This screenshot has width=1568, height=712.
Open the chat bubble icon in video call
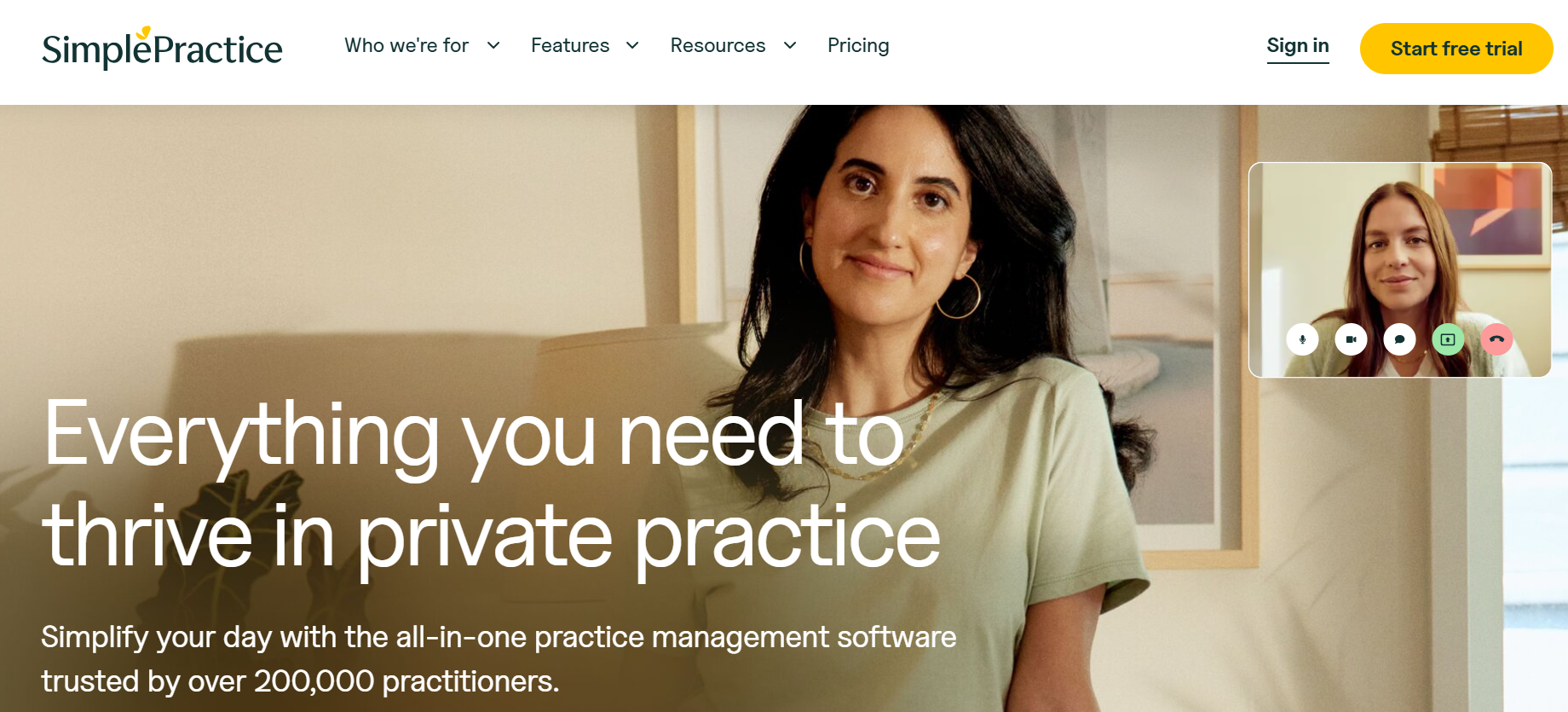pos(1399,339)
